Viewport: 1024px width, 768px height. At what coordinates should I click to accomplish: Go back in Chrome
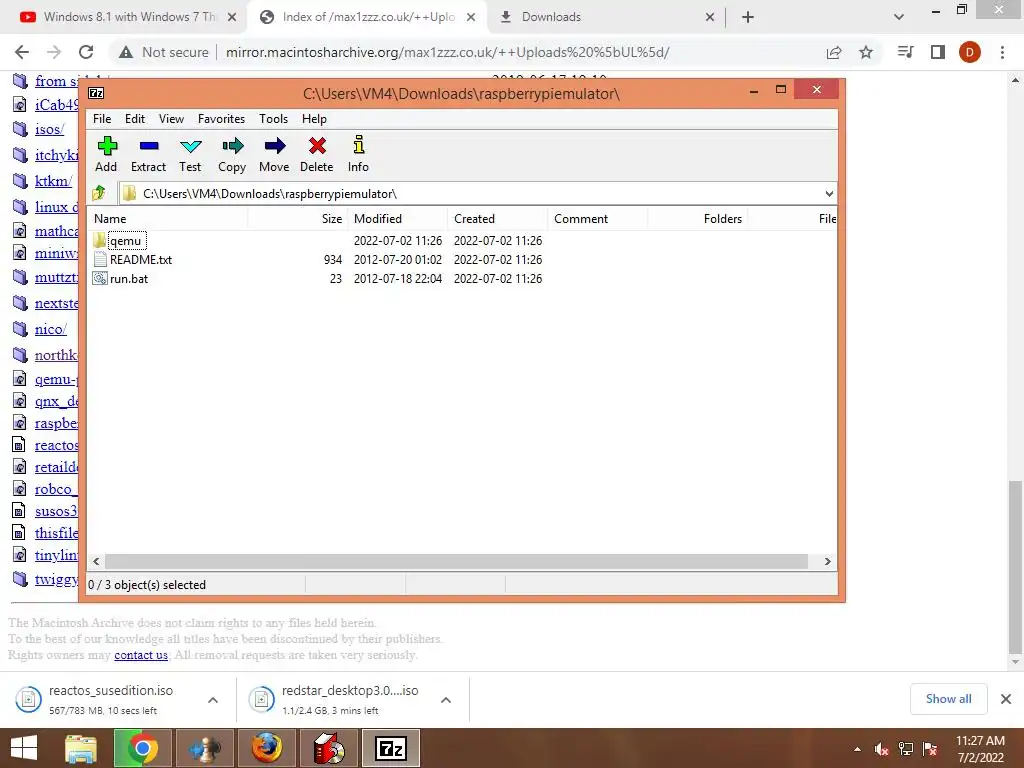[x=22, y=52]
